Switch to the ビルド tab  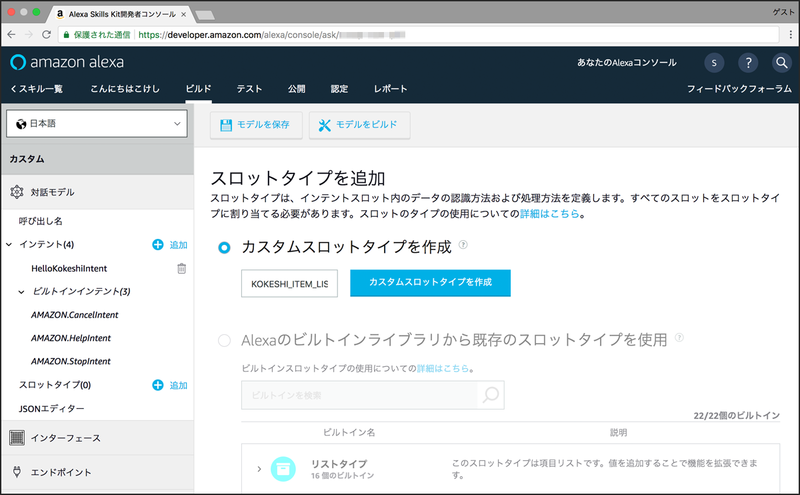click(x=198, y=89)
